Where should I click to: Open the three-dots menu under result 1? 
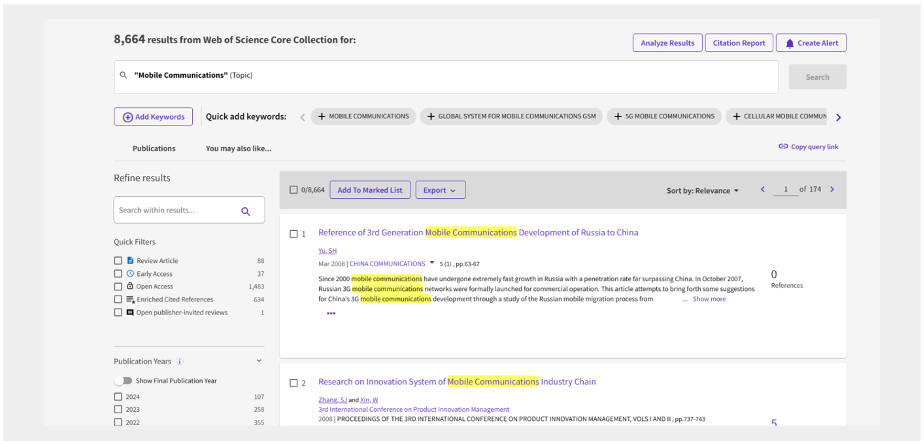[x=331, y=313]
